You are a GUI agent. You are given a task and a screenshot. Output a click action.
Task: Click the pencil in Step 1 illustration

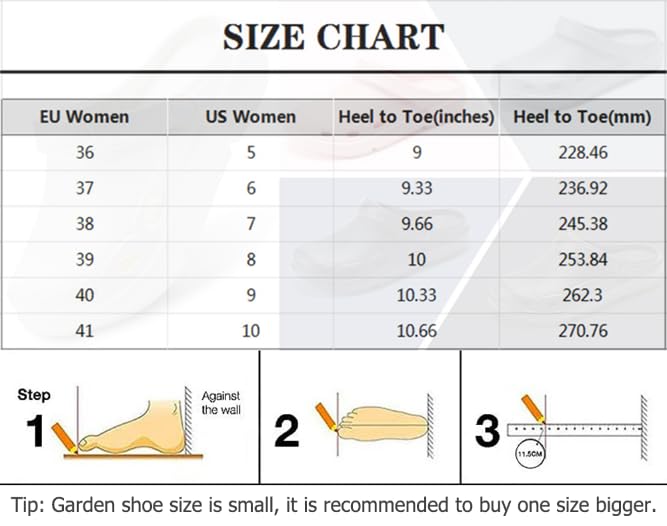(64, 438)
